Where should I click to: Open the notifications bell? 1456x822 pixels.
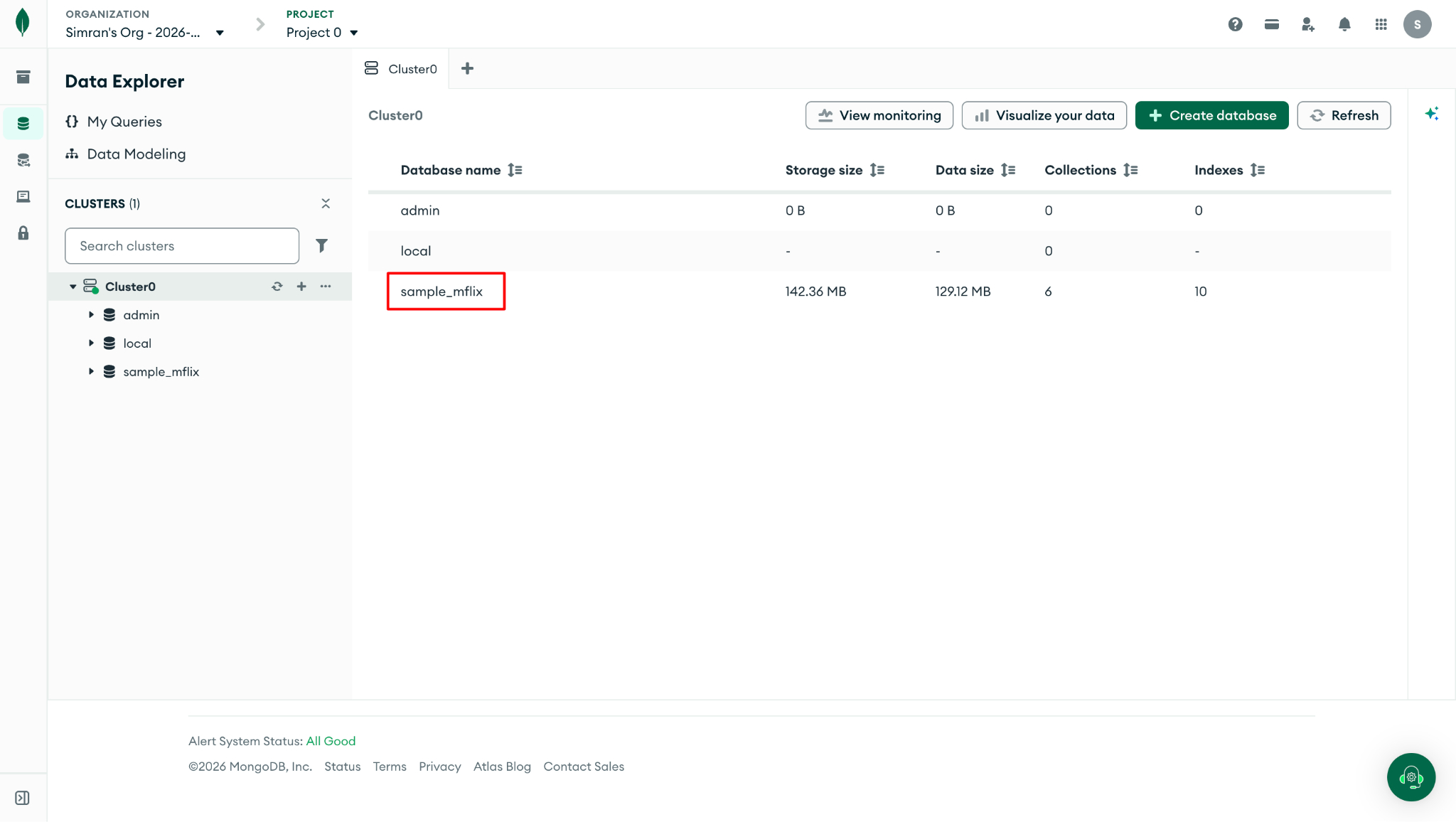1344,24
